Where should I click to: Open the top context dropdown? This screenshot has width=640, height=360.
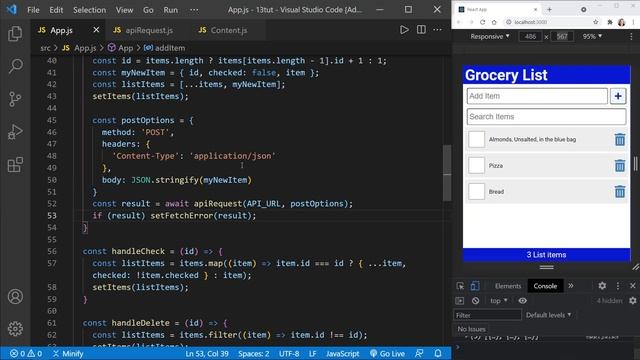tap(499, 301)
